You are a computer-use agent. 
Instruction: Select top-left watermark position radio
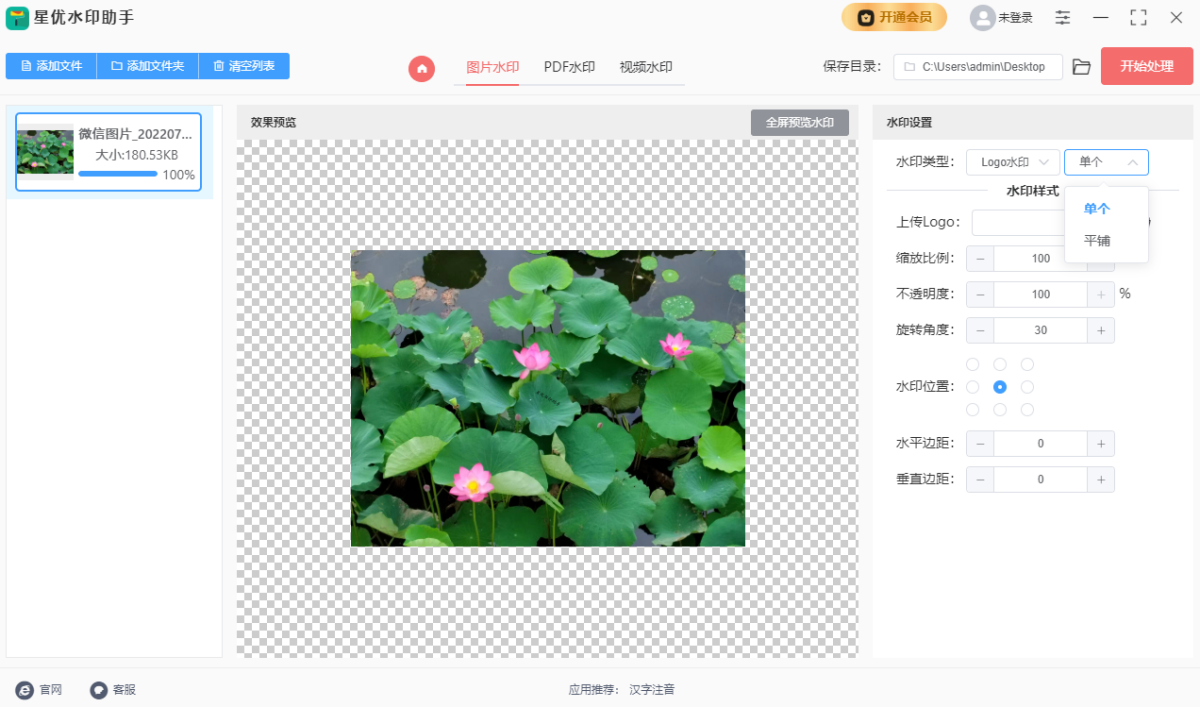tap(972, 364)
